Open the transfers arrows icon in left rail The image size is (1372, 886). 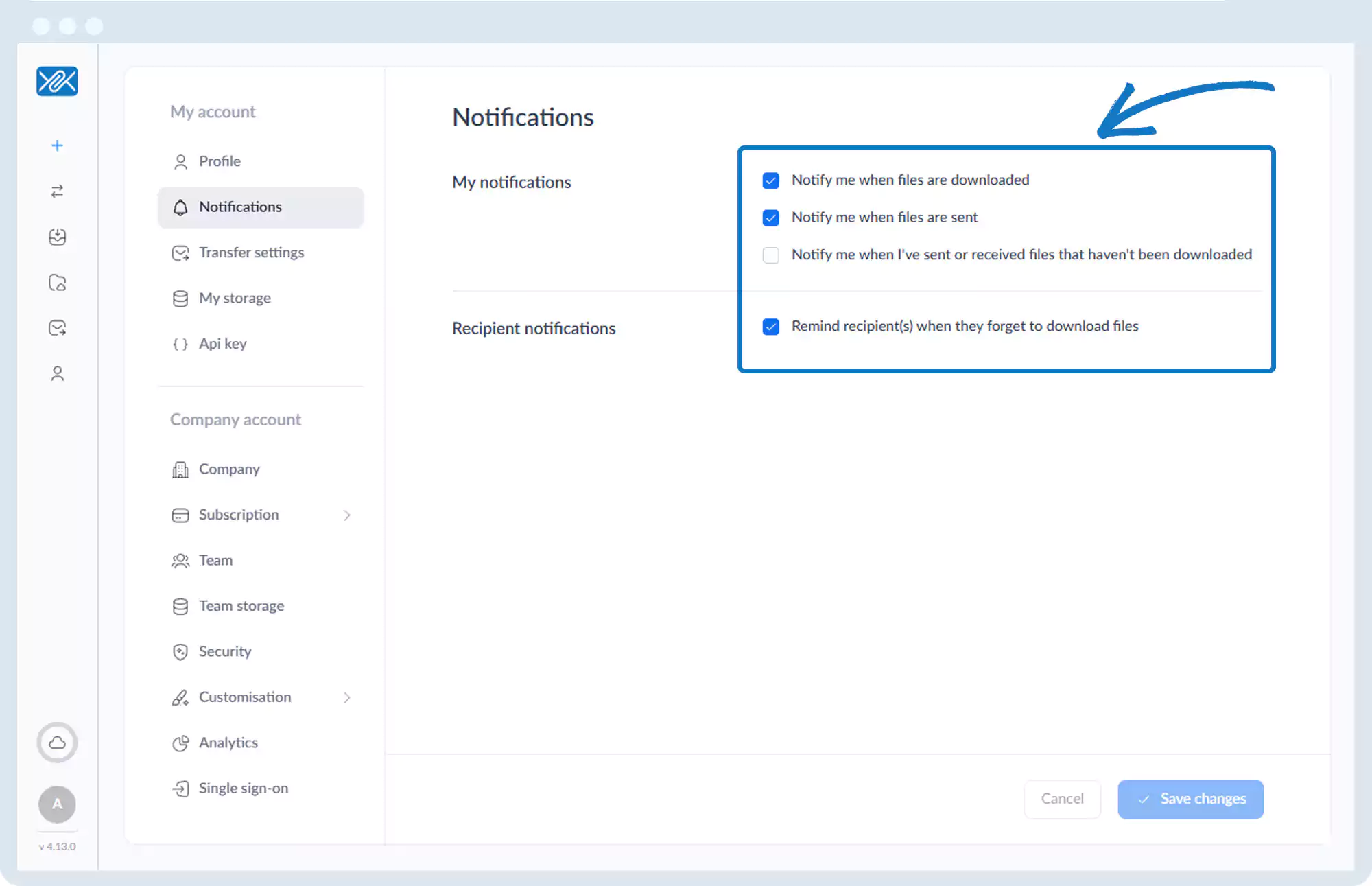(x=58, y=191)
